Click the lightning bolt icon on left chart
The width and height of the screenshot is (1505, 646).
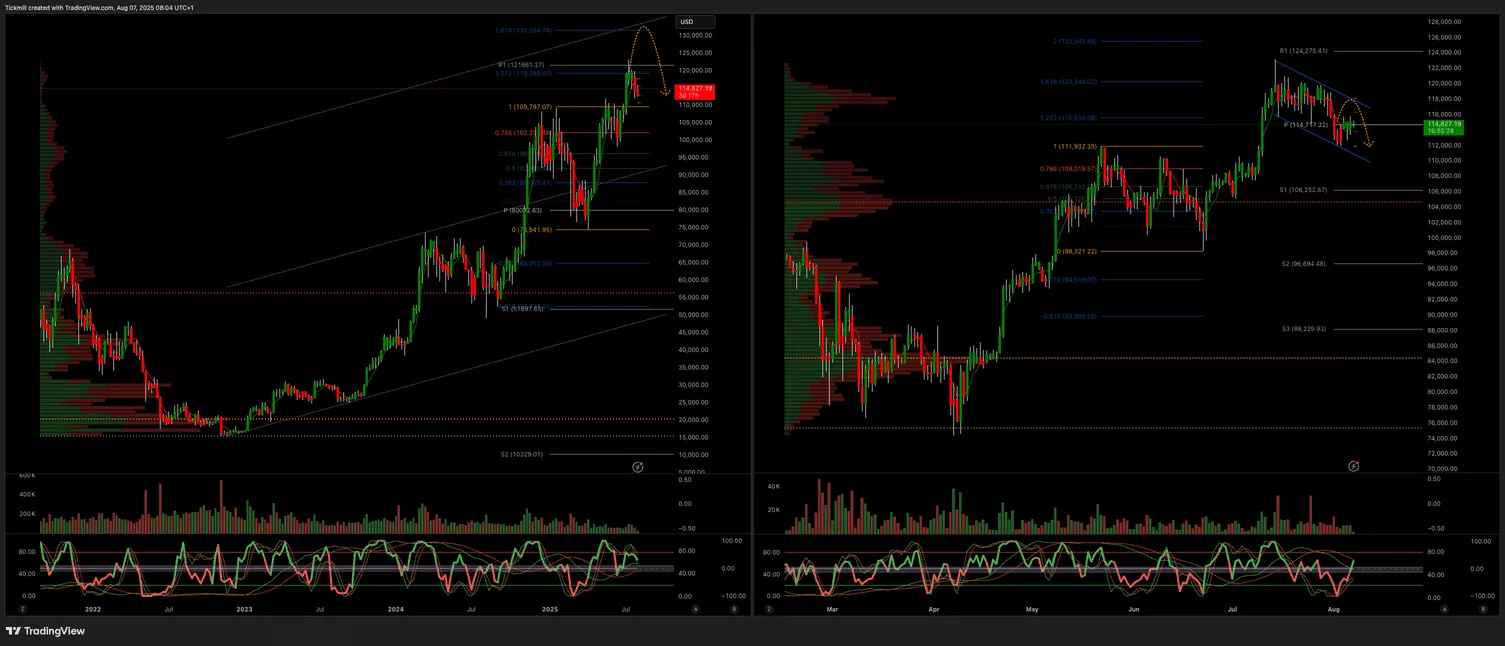coord(638,467)
